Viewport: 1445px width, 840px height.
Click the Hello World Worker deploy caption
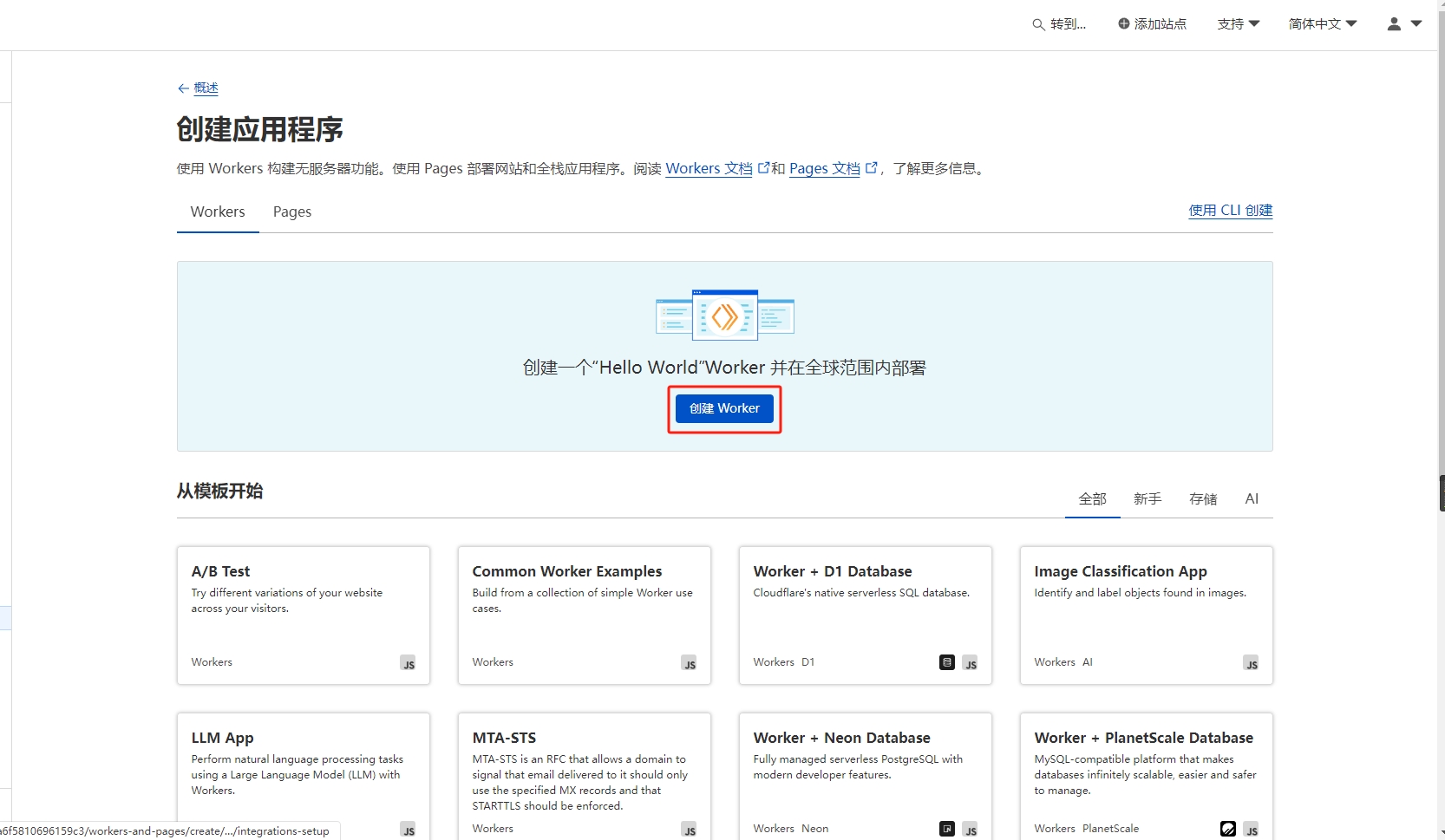pos(724,368)
